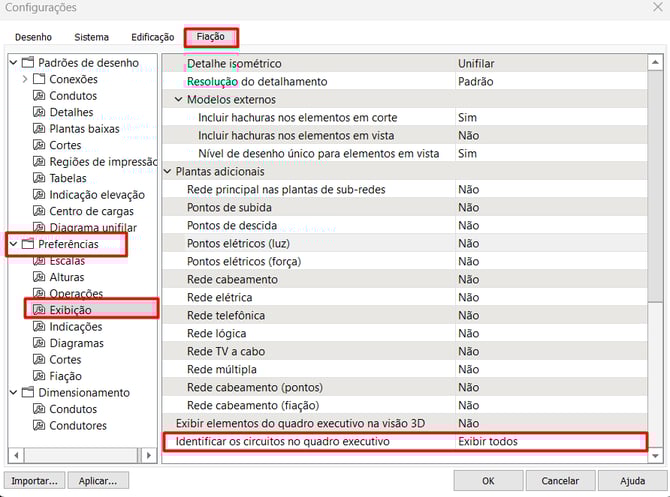Image resolution: width=670 pixels, height=497 pixels.
Task: Click the Tabelas item icon
Action: (x=40, y=178)
